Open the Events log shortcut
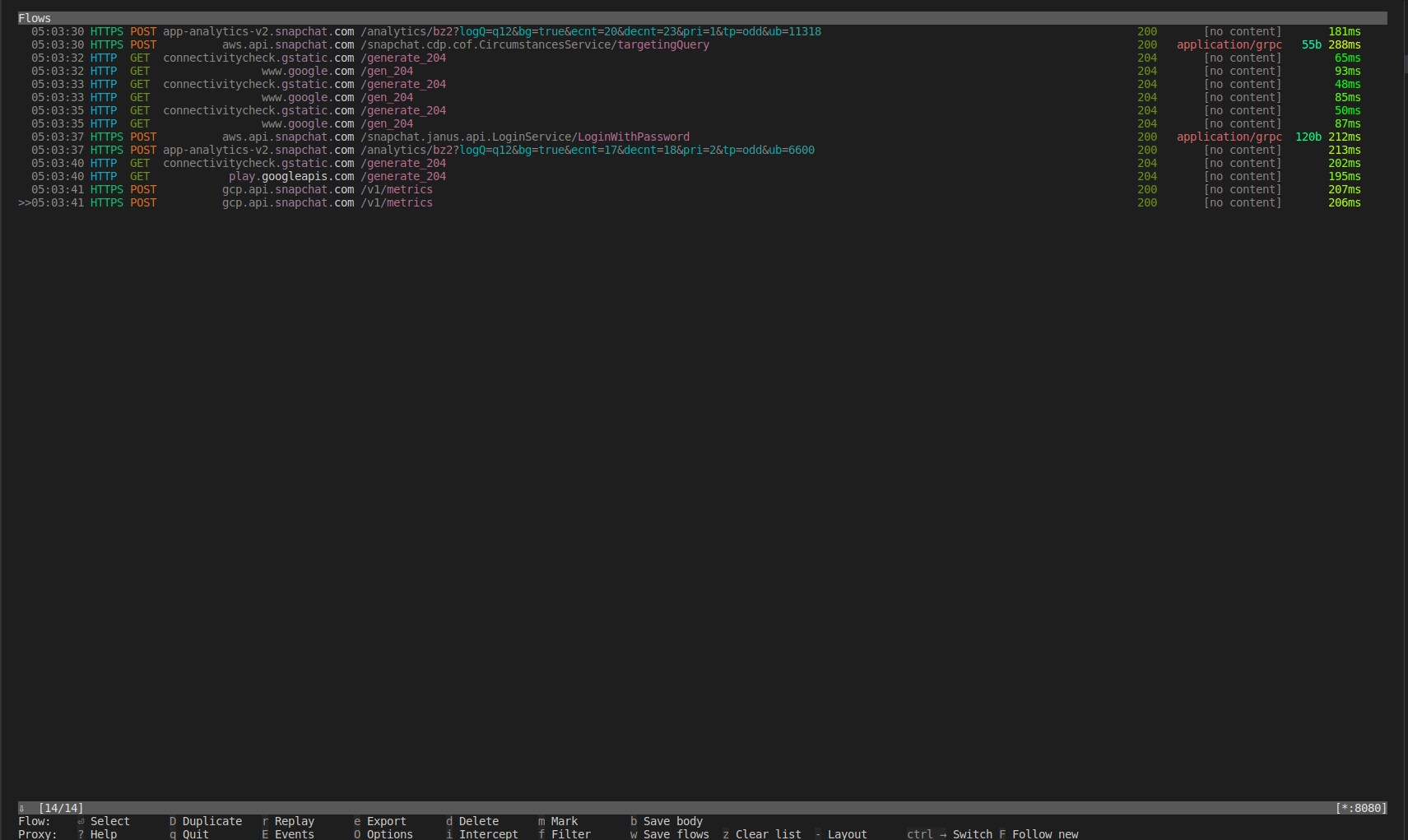The width and height of the screenshot is (1408, 840). (x=294, y=834)
